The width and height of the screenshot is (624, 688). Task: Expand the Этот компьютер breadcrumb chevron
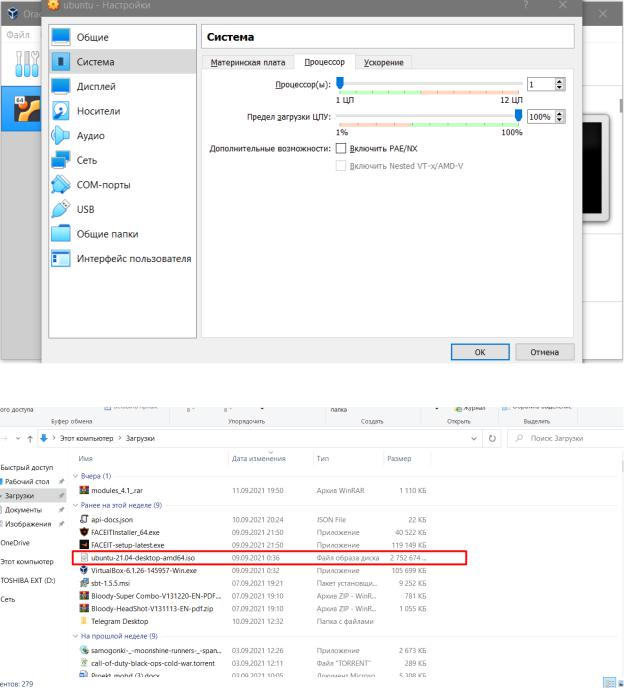pyautogui.click(x=119, y=438)
